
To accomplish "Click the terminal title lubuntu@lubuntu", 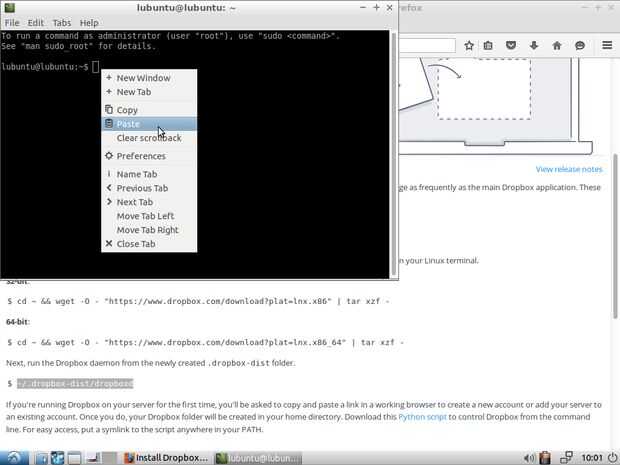I will click(186, 8).
